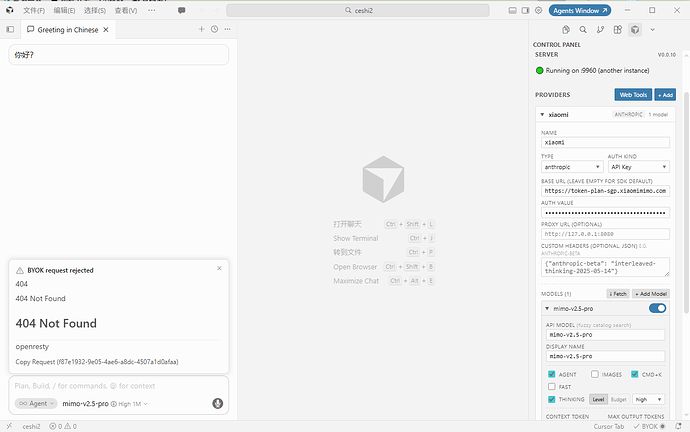The image size is (690, 432).
Task: Click the microphone voice input button
Action: 217,403
